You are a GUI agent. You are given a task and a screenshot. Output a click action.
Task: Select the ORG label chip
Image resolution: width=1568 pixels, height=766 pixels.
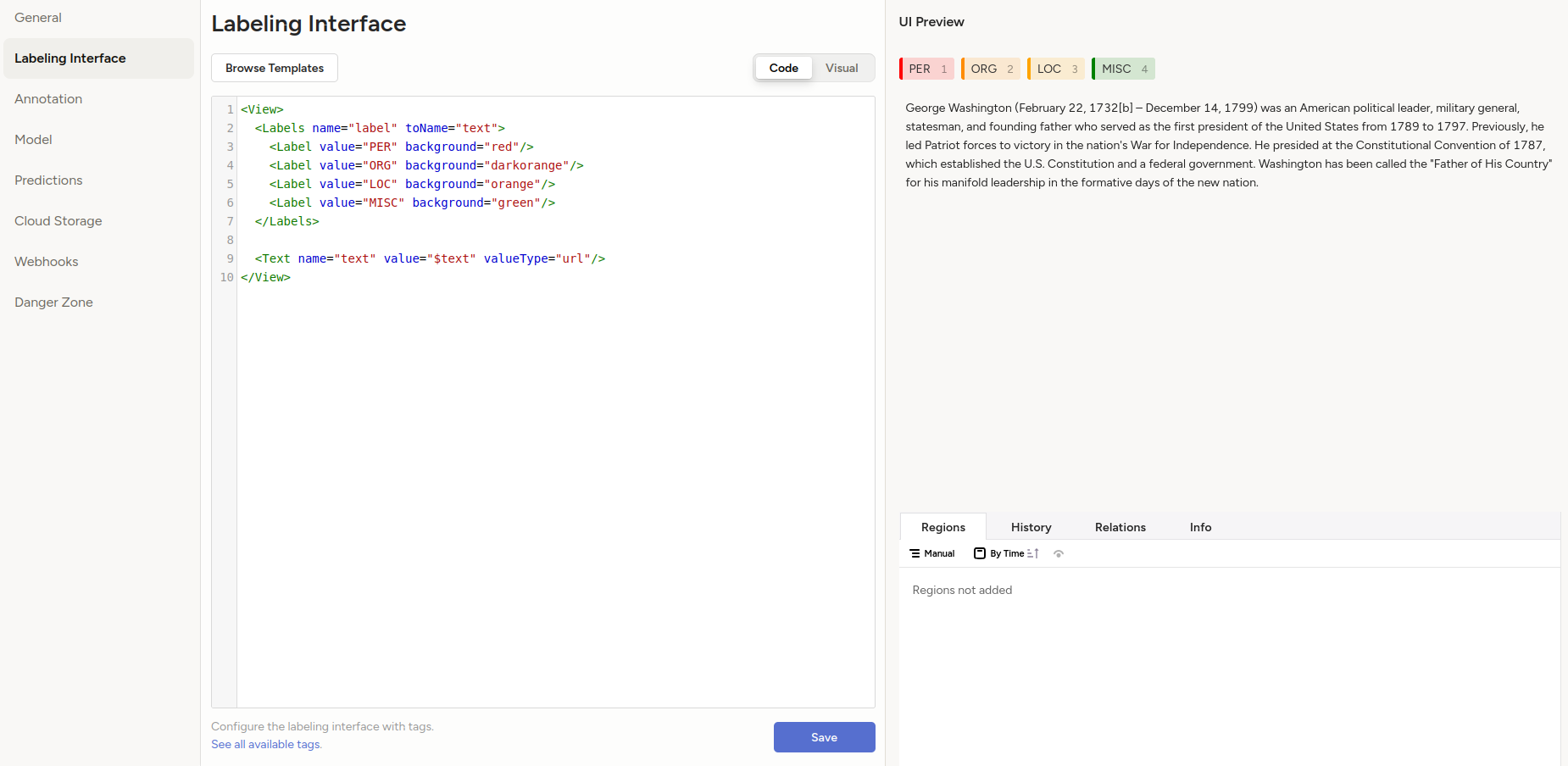click(x=990, y=69)
